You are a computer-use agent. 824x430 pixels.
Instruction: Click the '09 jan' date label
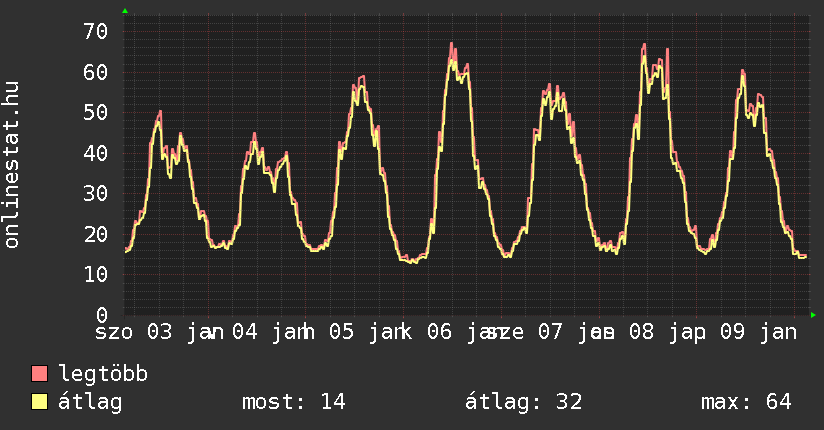coord(759,332)
